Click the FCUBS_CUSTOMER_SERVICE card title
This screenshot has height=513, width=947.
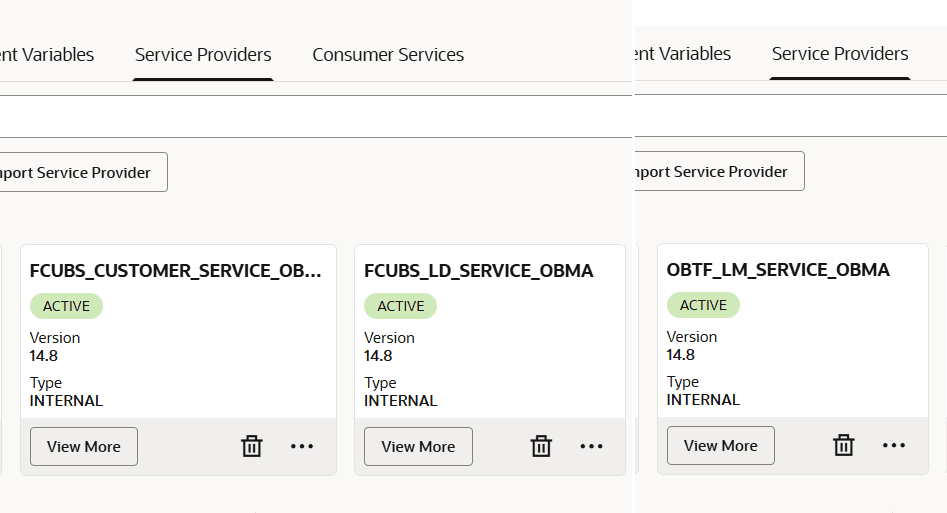(x=176, y=271)
